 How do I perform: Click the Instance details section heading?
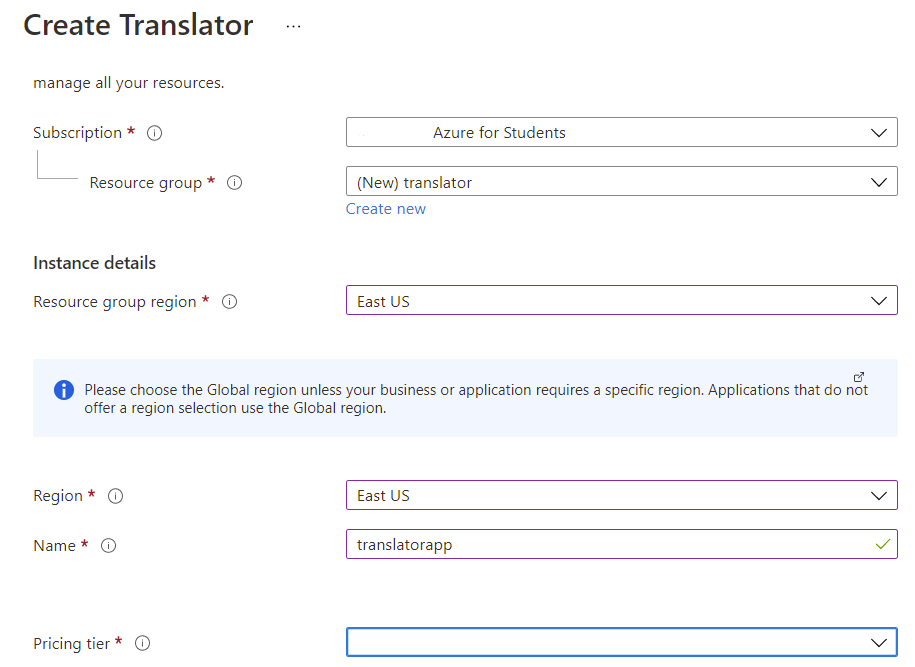[x=94, y=263]
